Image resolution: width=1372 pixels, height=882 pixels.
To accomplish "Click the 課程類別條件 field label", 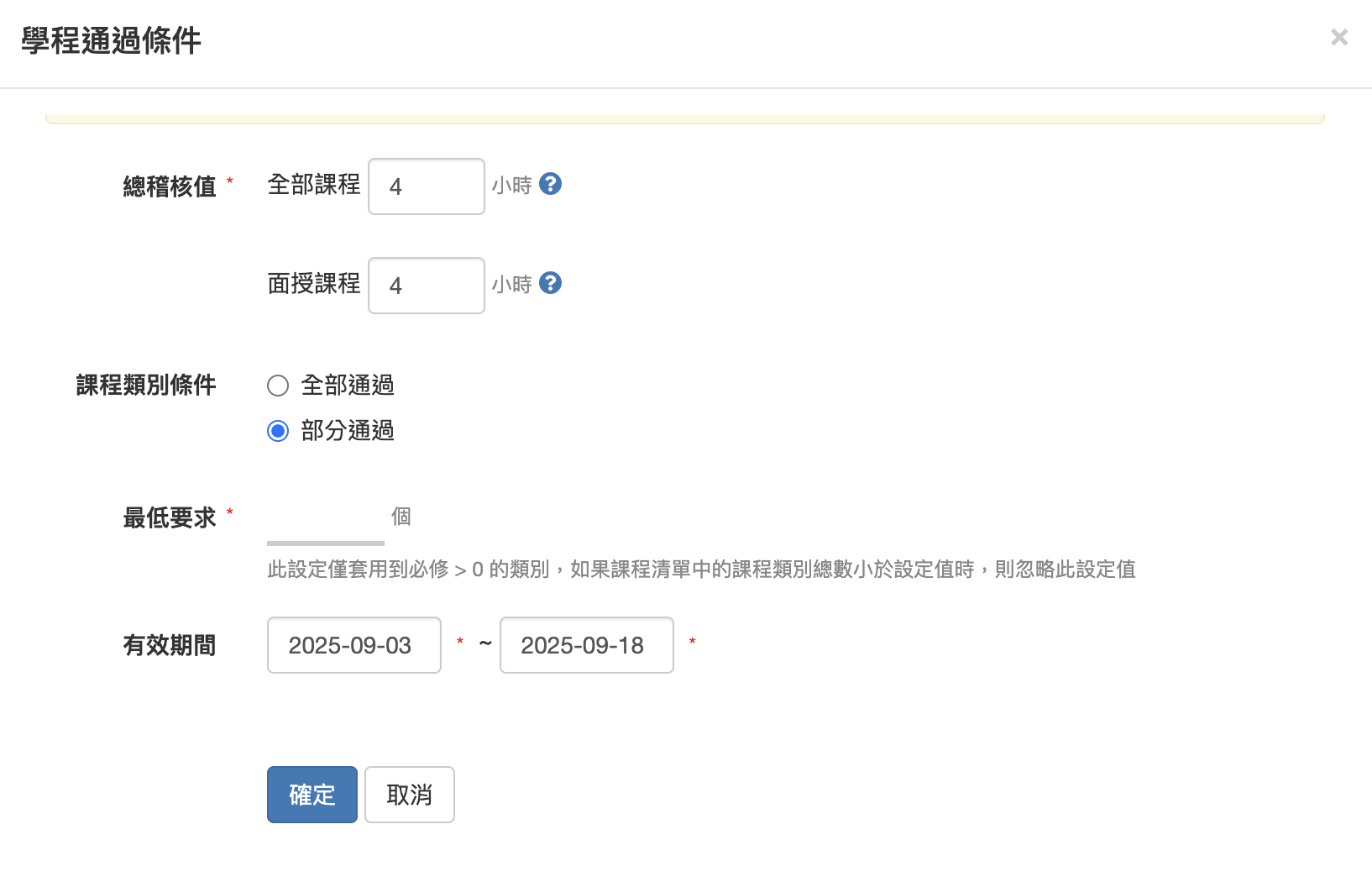I will point(146,385).
